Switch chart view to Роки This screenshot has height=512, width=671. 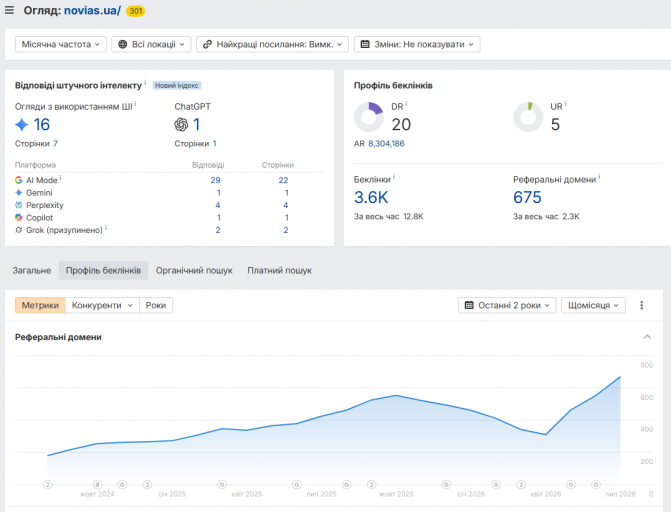156,305
